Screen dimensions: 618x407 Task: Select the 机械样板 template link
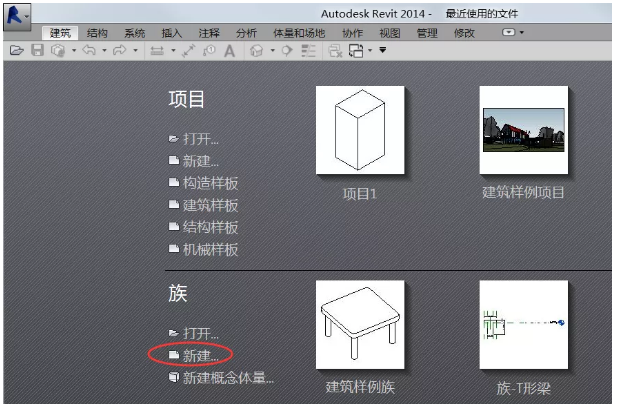coord(210,249)
